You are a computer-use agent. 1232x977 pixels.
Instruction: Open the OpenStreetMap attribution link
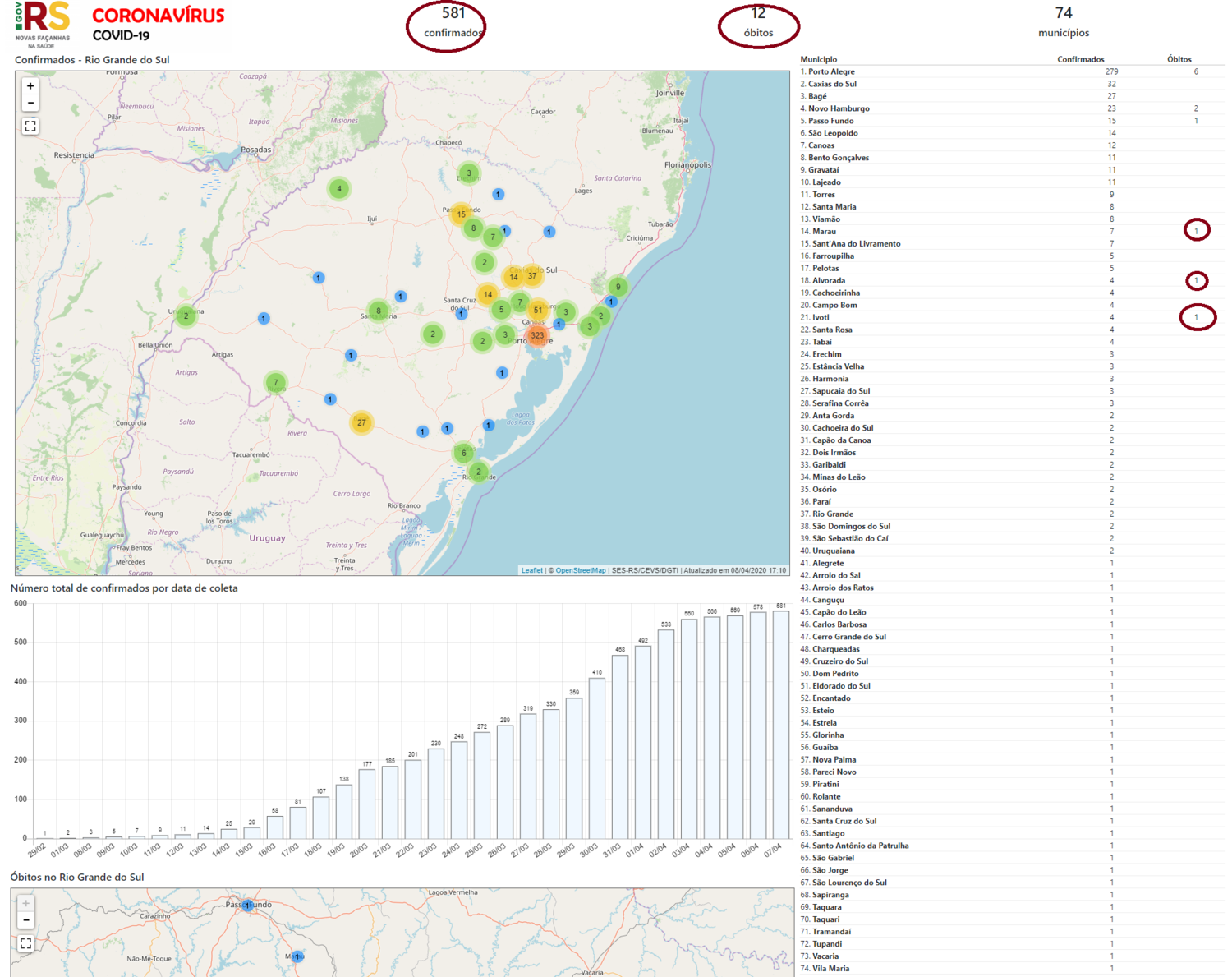tap(581, 570)
